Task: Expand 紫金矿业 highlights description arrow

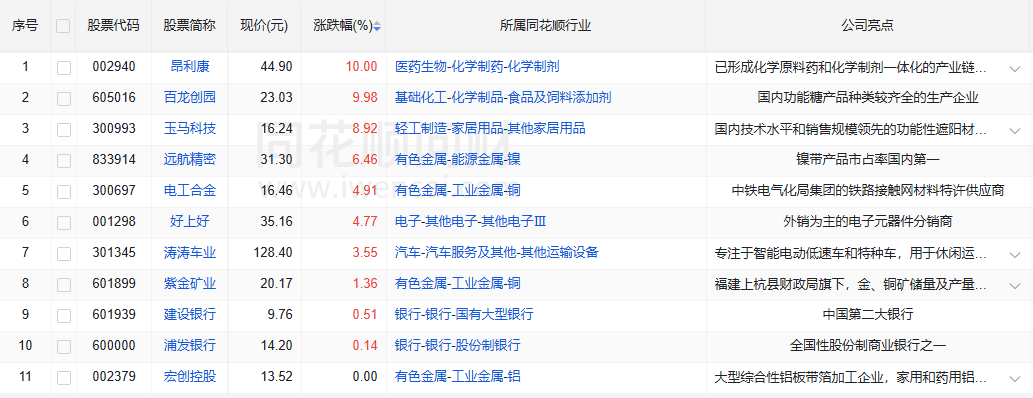Action: tap(1014, 285)
